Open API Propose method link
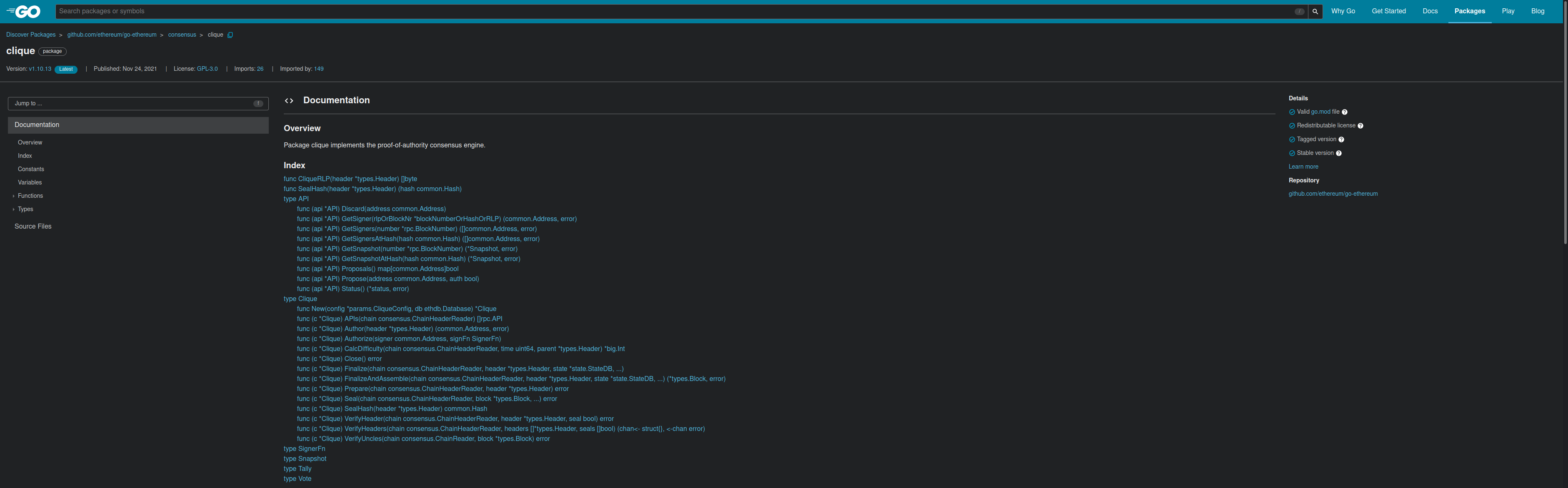This screenshot has height=488, width=1568. 388,279
